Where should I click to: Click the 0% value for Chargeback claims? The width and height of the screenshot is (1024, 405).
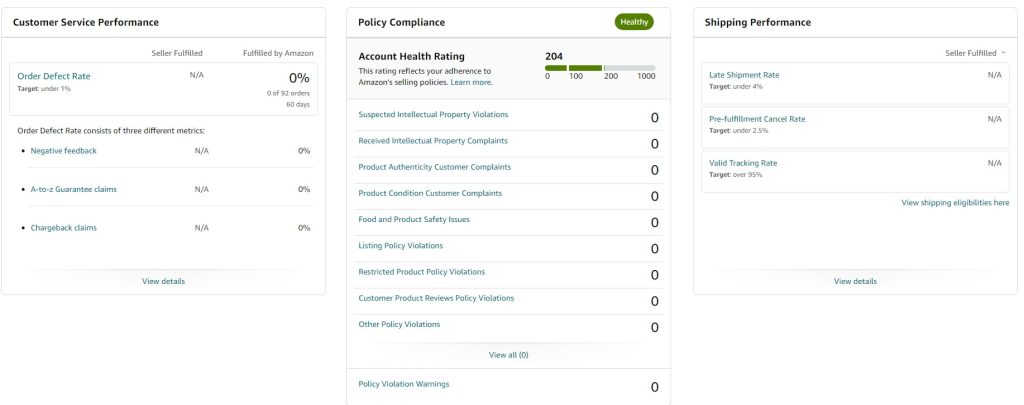click(304, 228)
